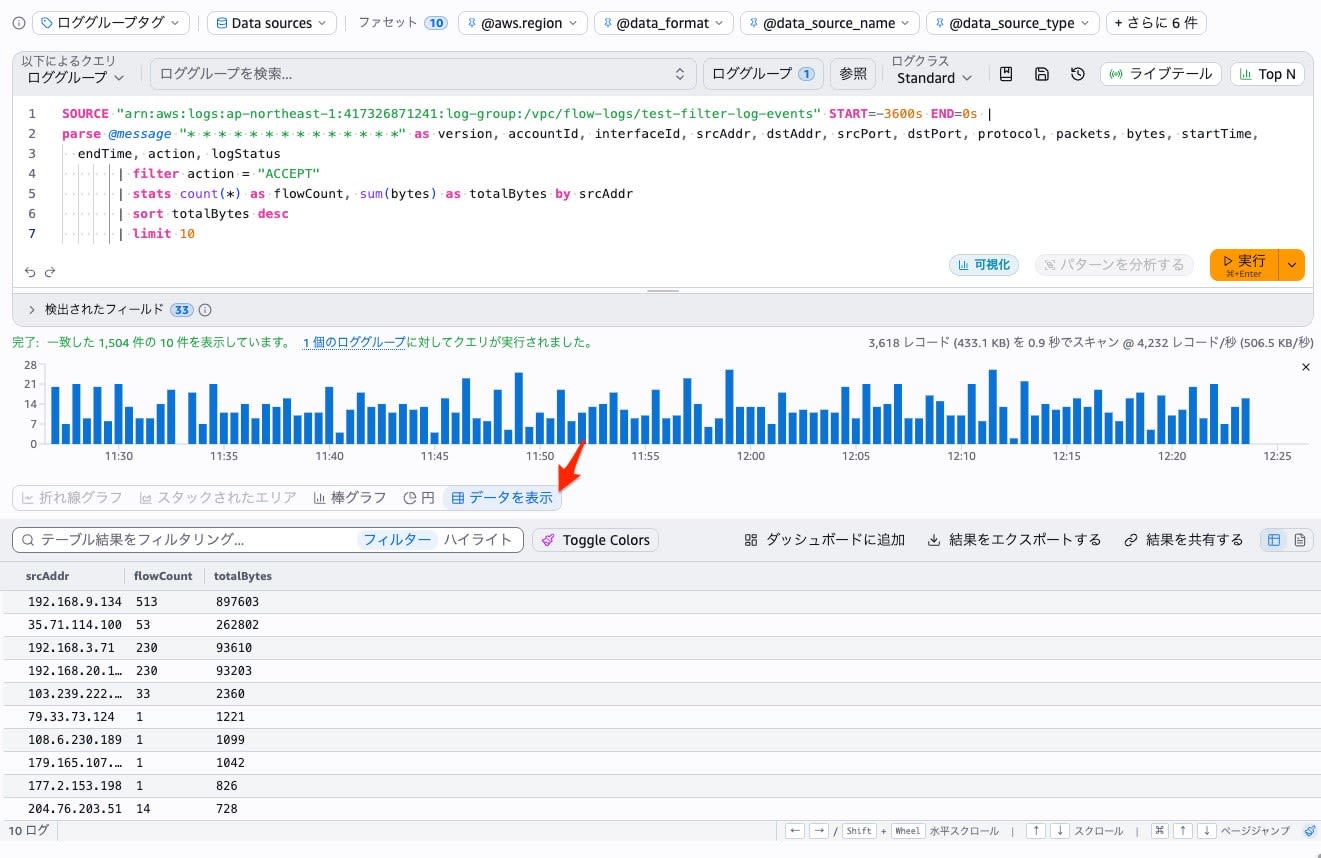Close the histogram with the X icon
The image size is (1321, 858).
1305,368
